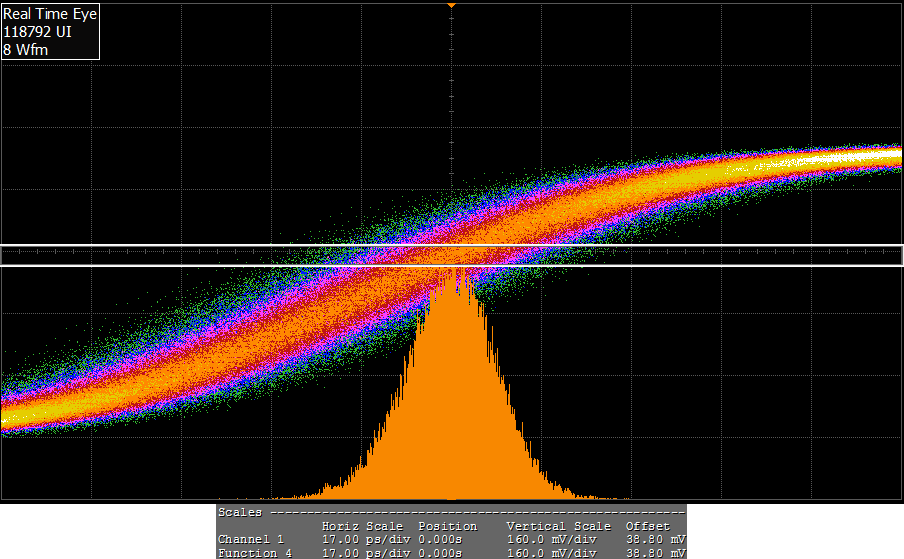
Task: Click the orange trigger marker at top center
Action: coord(452,6)
